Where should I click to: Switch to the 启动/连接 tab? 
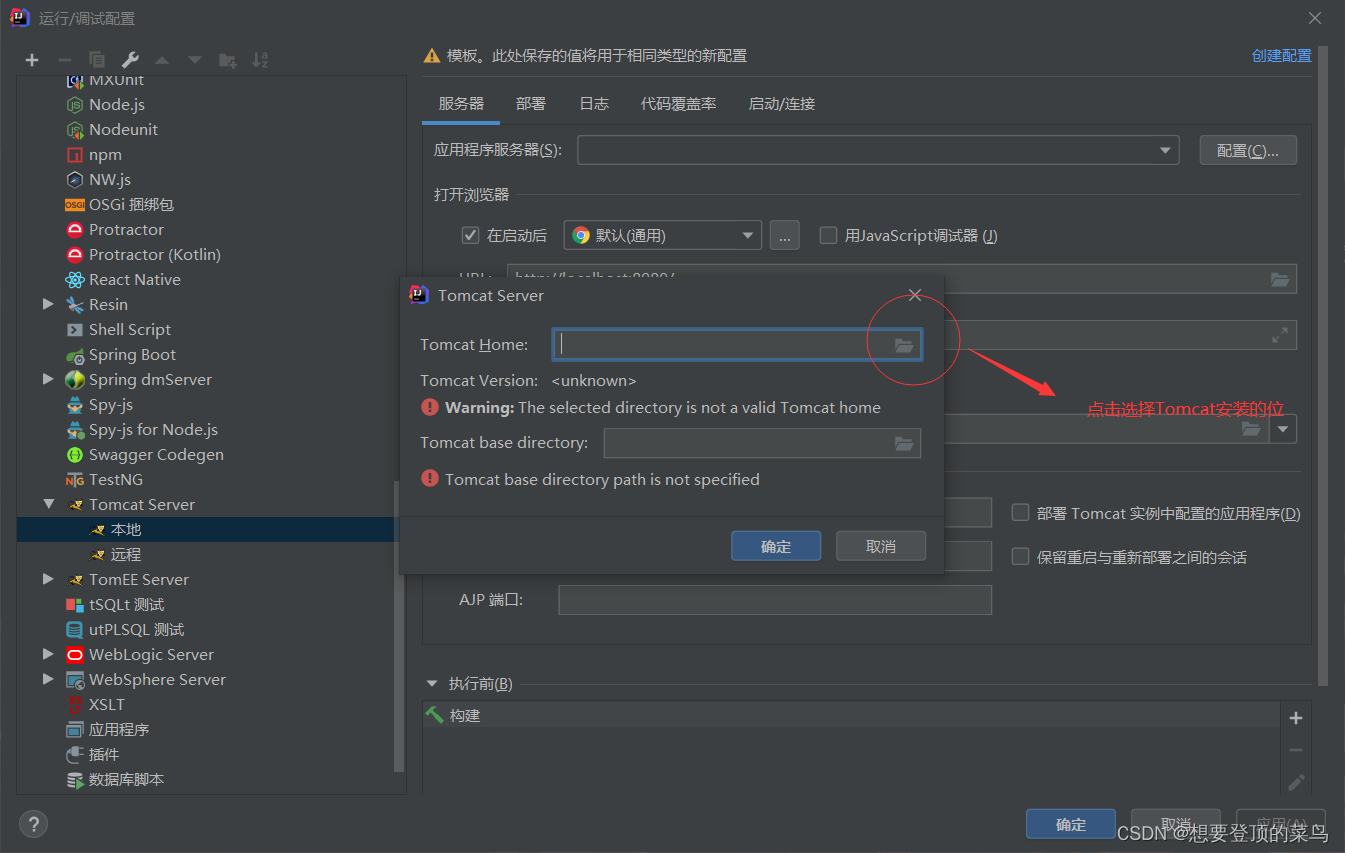coord(782,103)
